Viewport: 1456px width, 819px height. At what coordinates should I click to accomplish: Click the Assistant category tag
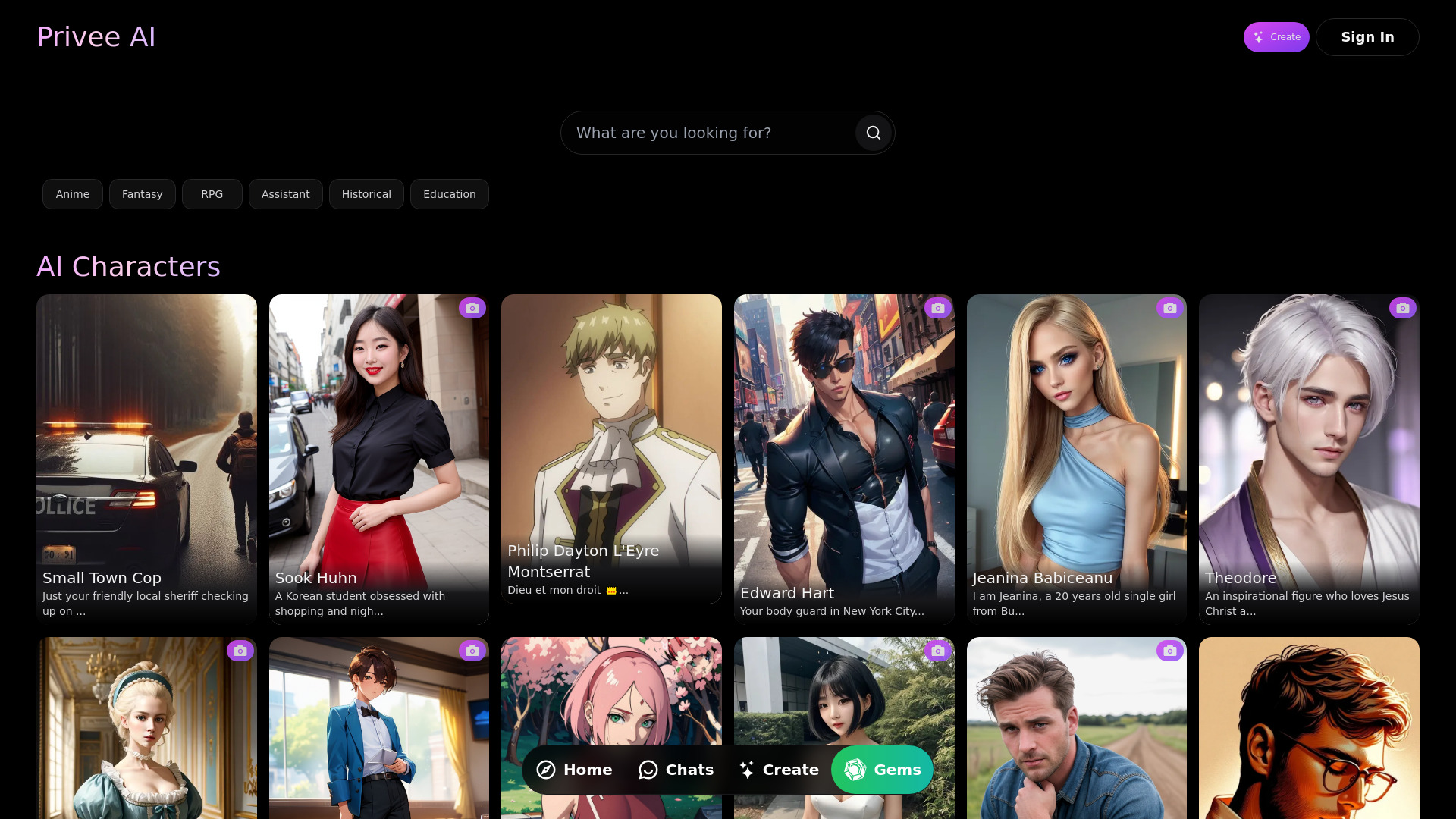pos(285,194)
